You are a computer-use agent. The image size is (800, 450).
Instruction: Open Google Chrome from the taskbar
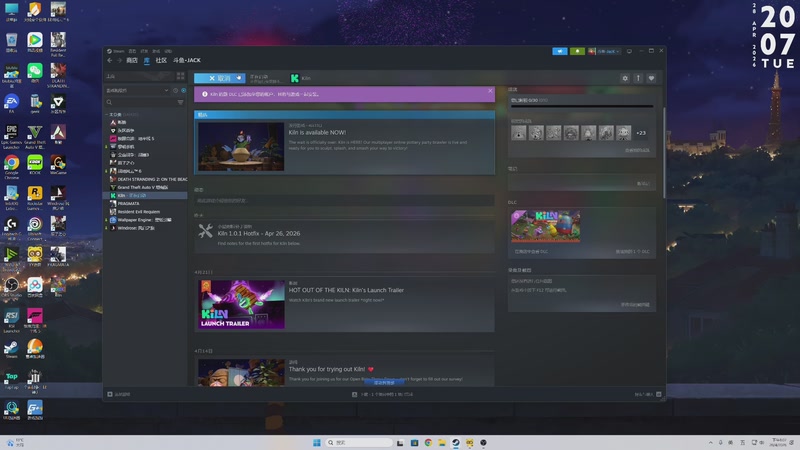[x=428, y=442]
